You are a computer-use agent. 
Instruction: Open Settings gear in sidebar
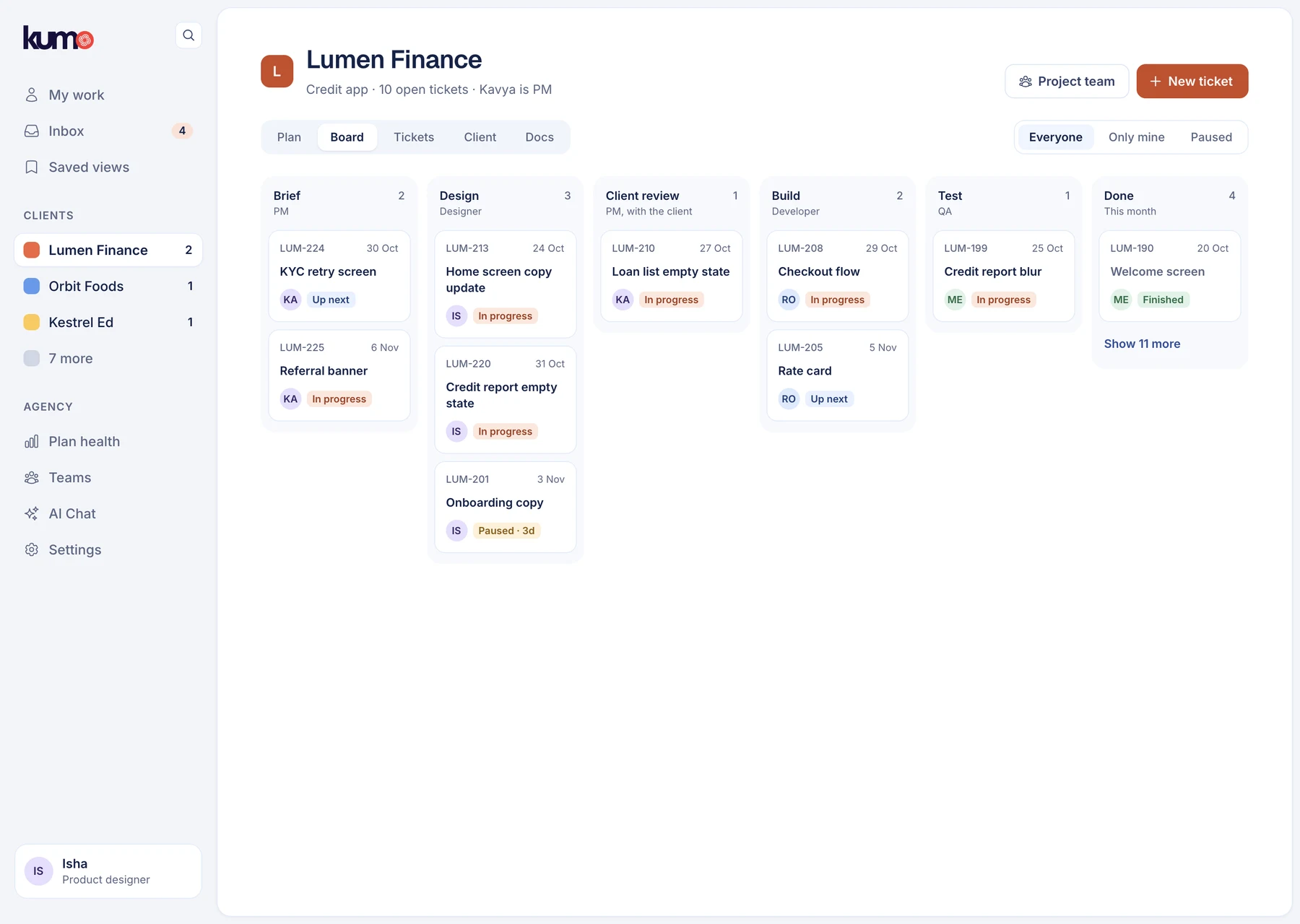coord(108,550)
